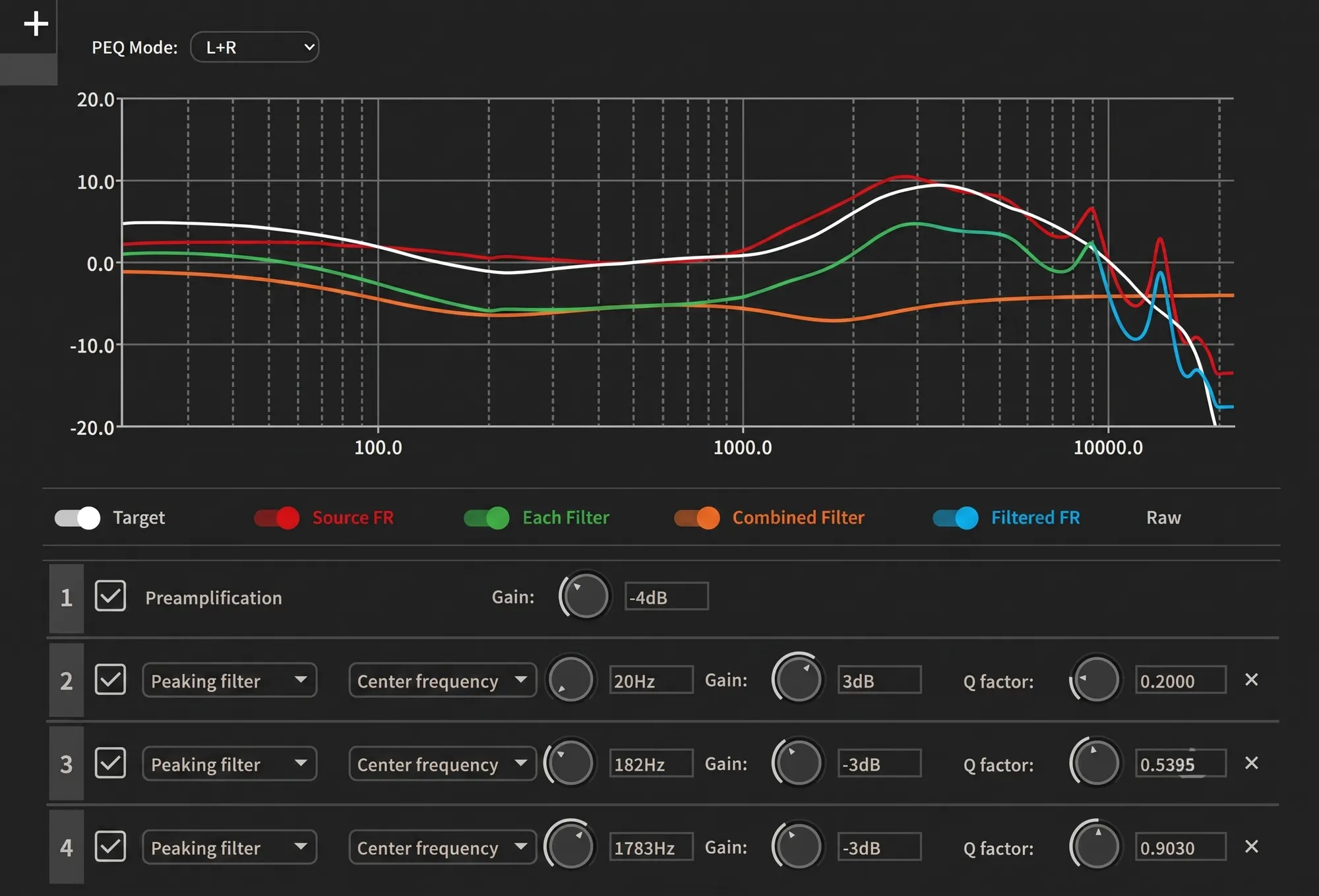
Task: Open filter 2's Peaking filter type dropdown
Action: pyautogui.click(x=230, y=680)
